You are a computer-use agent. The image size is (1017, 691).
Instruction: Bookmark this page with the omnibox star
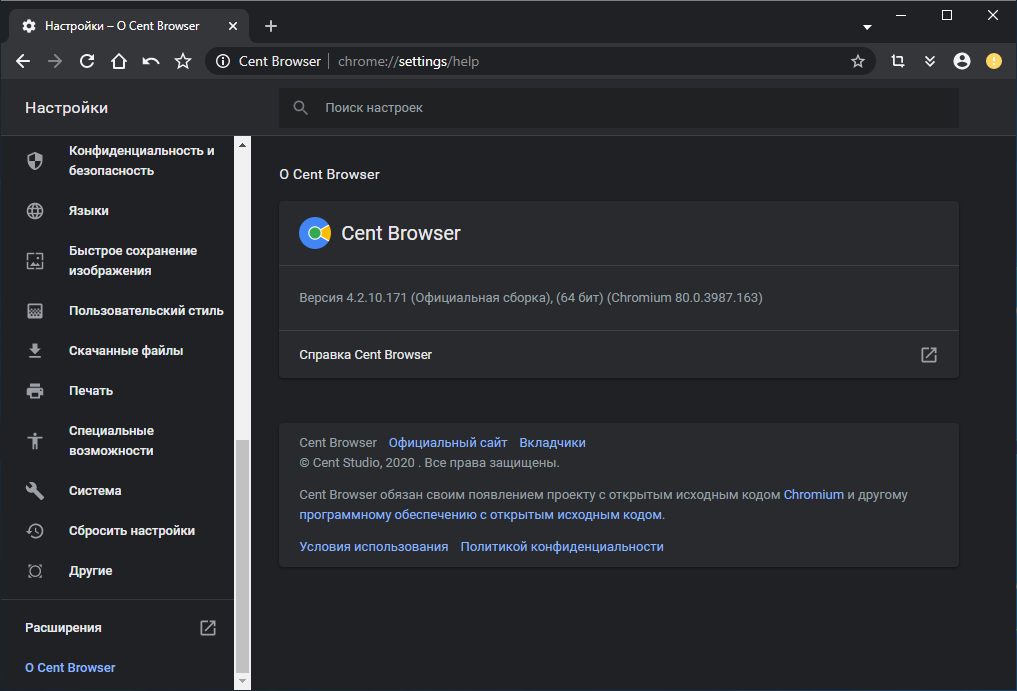pos(857,62)
